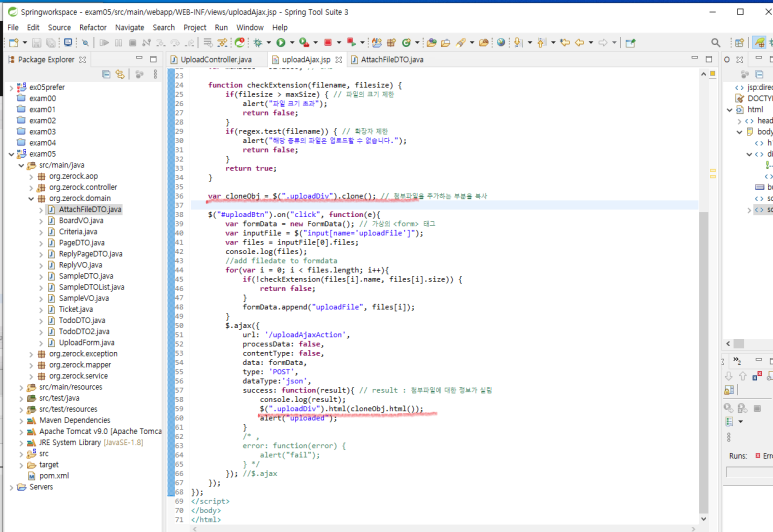Click the red Stop toolbar icon
Screen dimensions: 773x532
tap(328, 43)
